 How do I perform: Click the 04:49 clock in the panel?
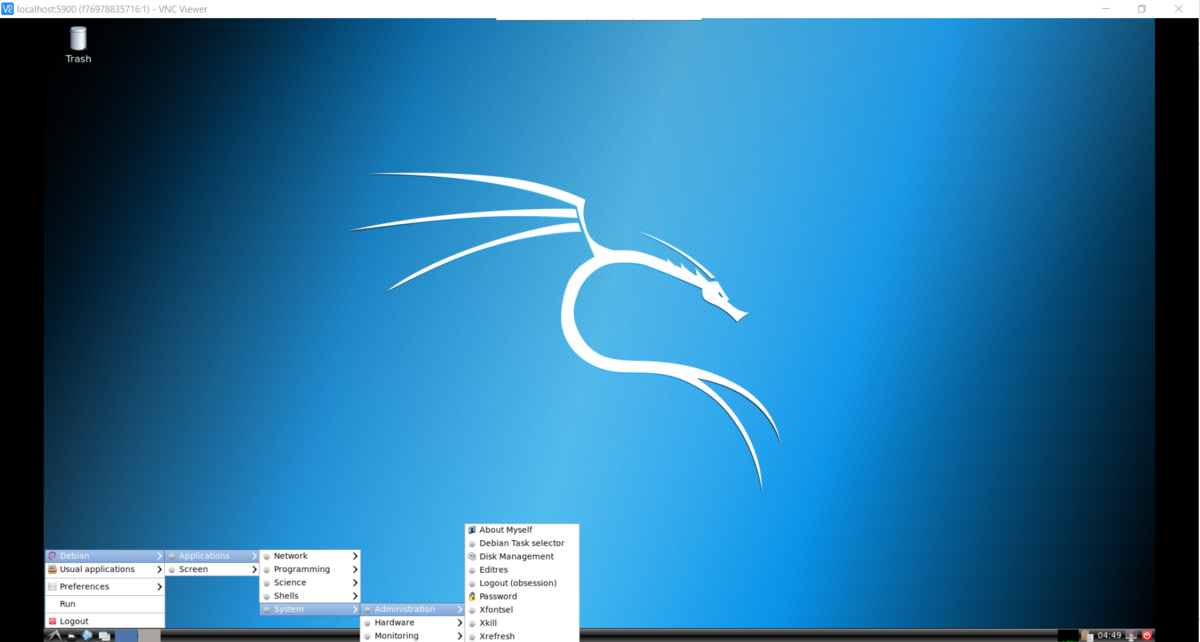pos(1109,635)
